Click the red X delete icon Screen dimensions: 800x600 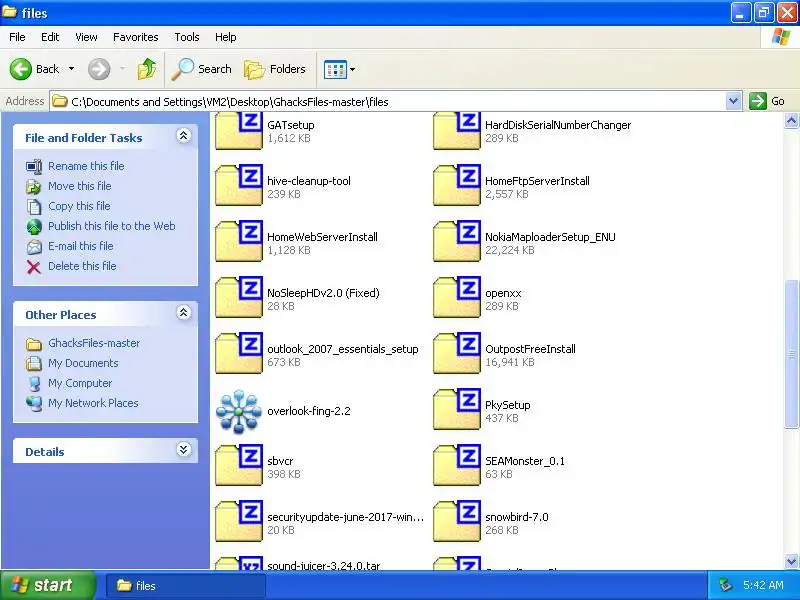pos(34,267)
